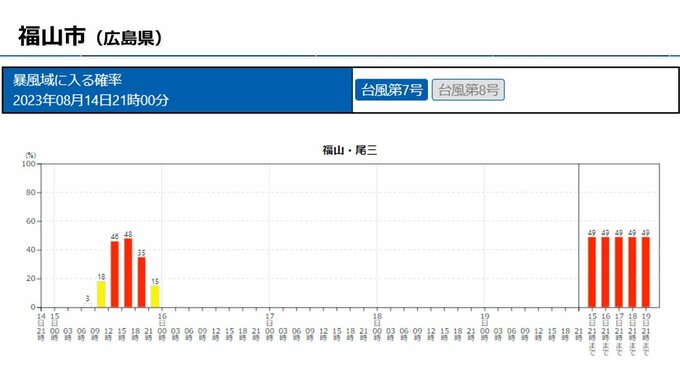Click the 福山市 page heading

[52, 36]
